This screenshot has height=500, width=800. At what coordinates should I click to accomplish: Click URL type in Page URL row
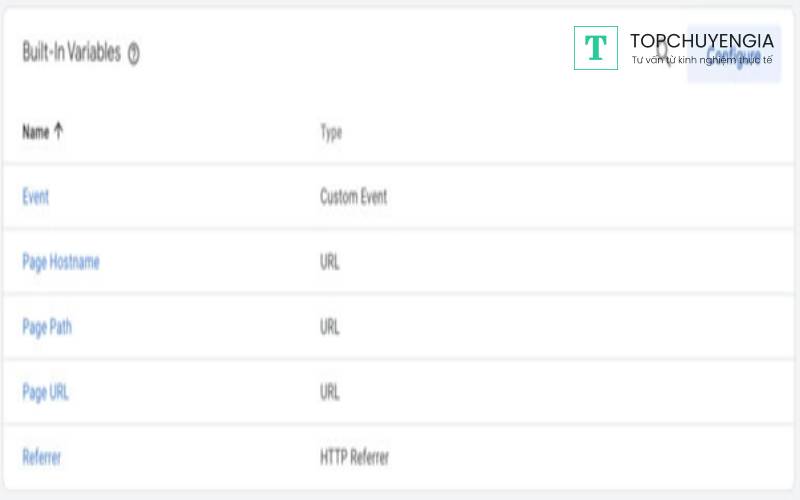[330, 392]
